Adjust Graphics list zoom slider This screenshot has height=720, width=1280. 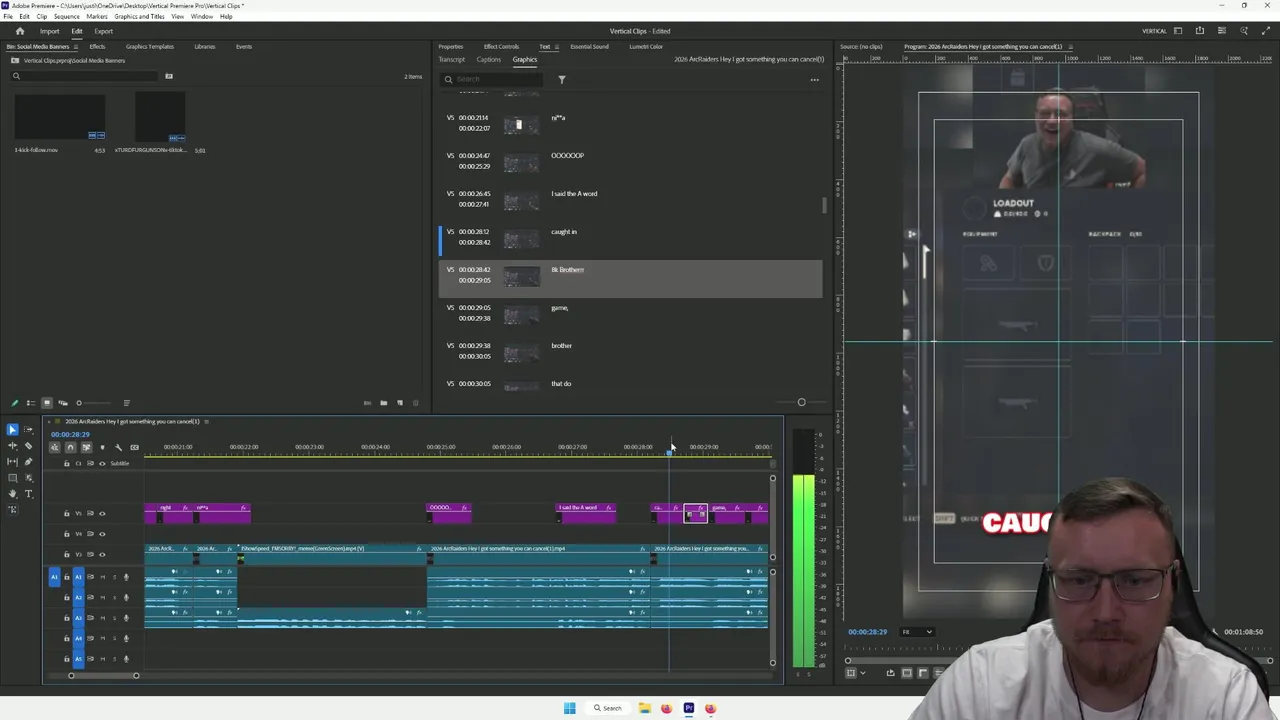click(801, 403)
